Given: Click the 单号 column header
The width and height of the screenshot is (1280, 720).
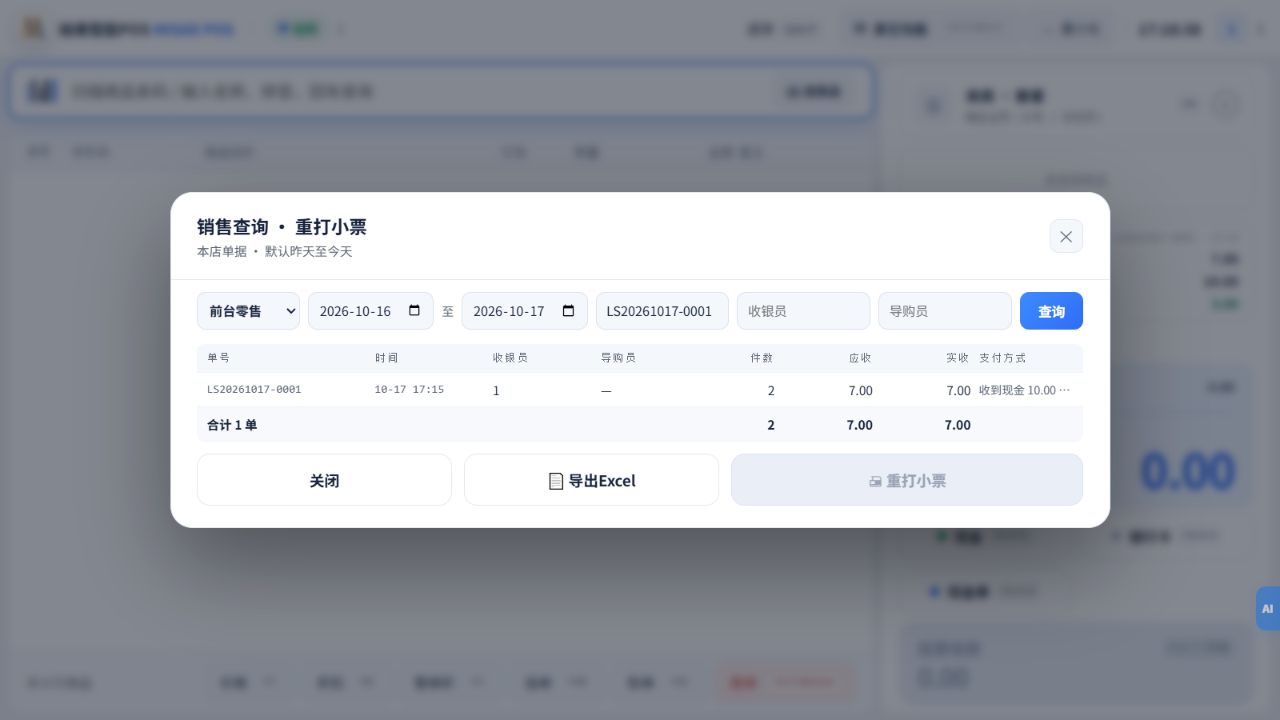Looking at the screenshot, I should tap(219, 358).
